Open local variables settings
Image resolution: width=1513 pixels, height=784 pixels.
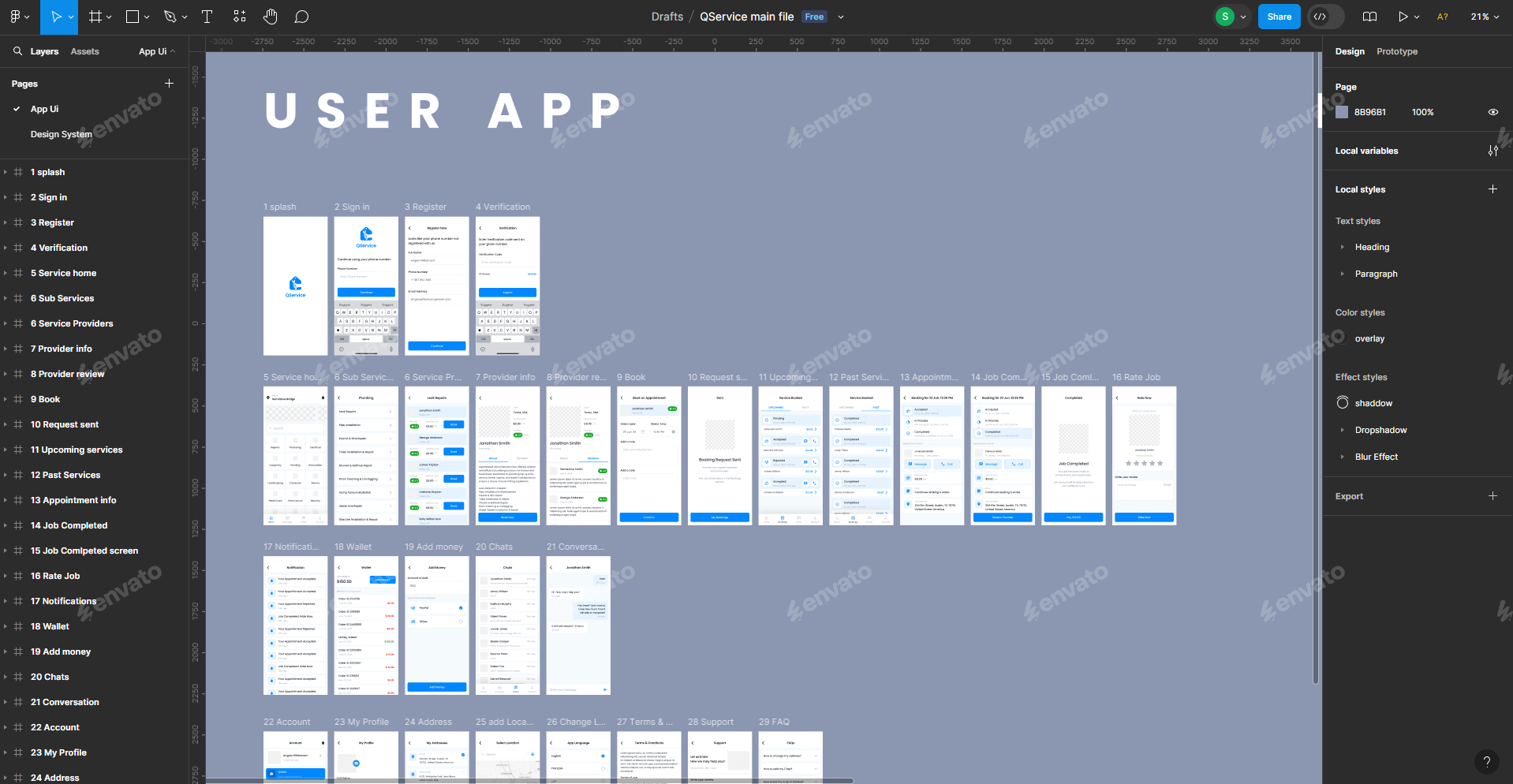(1493, 151)
